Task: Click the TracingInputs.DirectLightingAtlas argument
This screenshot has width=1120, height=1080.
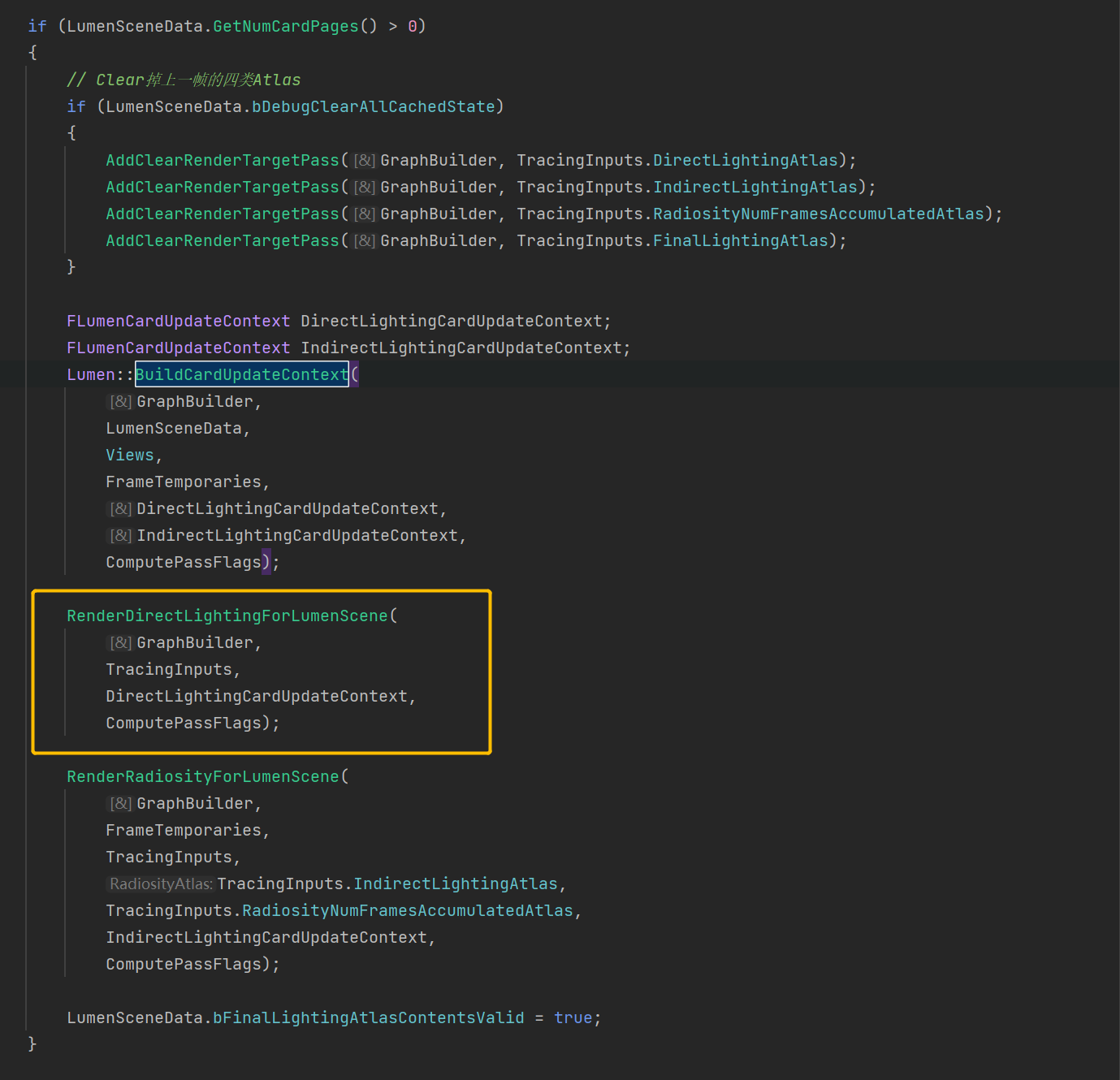Action: tap(745, 160)
